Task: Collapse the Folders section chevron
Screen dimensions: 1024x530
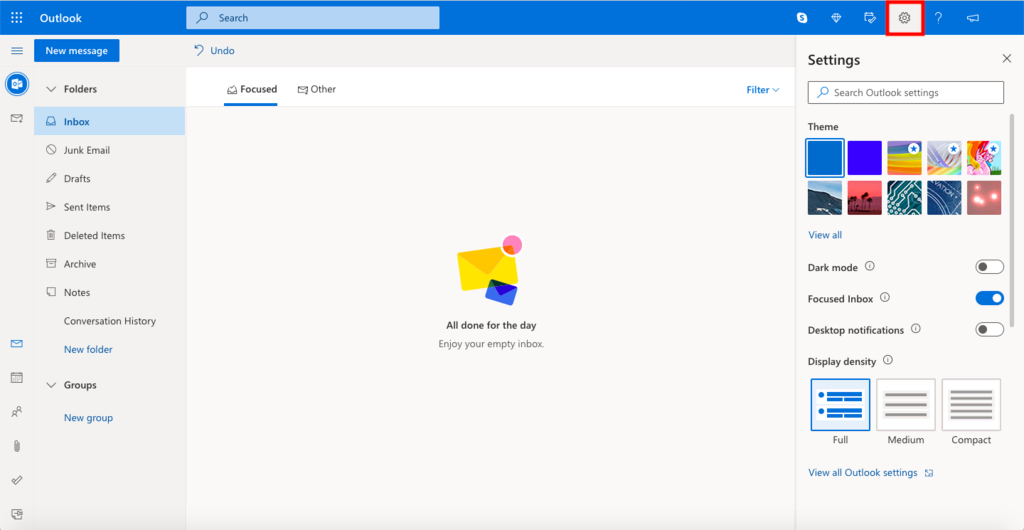Action: (51, 89)
